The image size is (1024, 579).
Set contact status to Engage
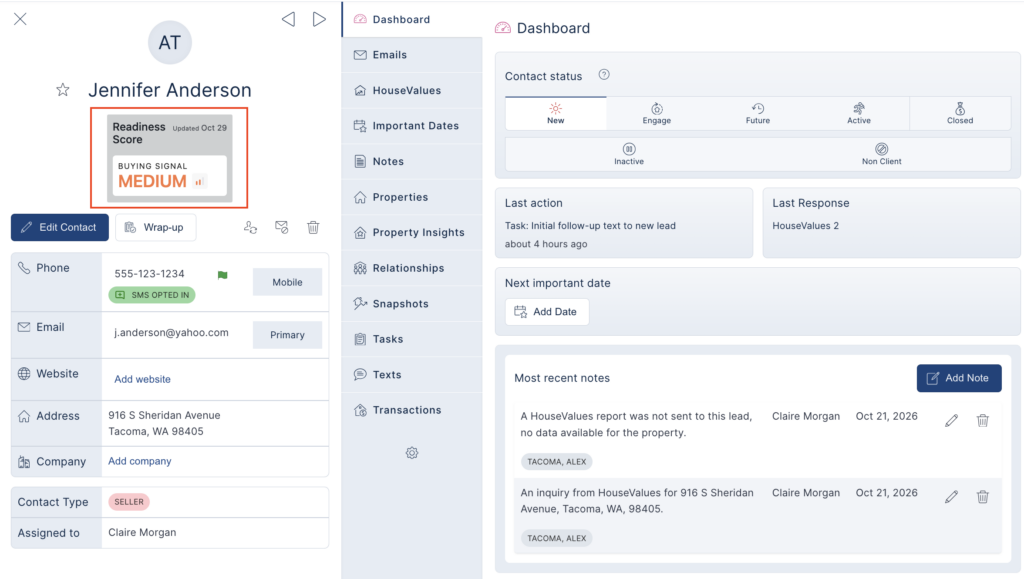(656, 113)
